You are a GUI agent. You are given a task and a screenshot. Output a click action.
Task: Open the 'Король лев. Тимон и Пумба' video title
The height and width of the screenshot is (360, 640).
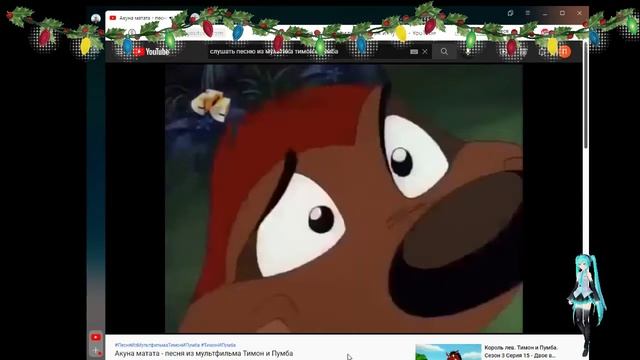coord(521,348)
